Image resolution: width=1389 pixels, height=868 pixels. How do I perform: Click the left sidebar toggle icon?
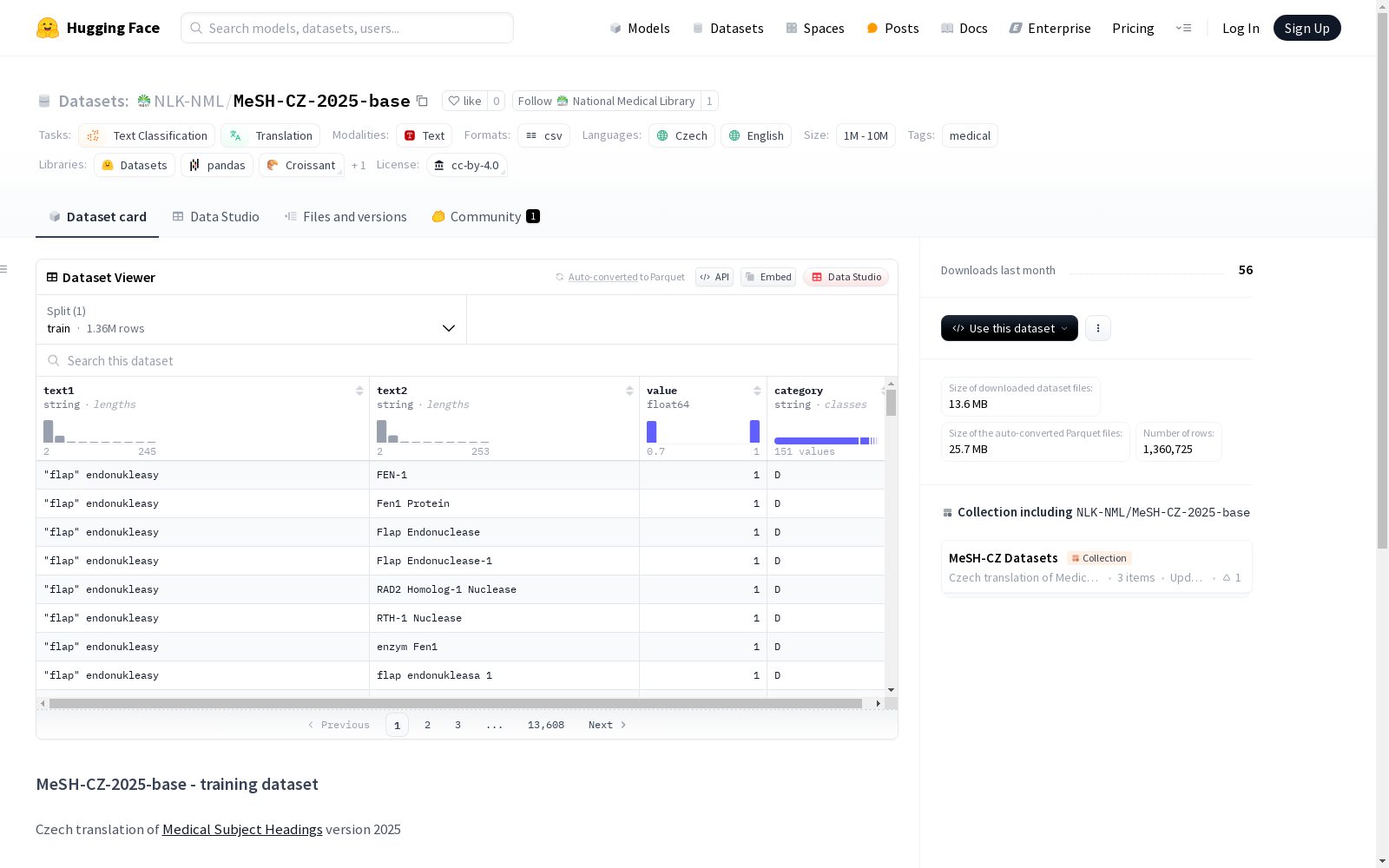tap(3, 269)
